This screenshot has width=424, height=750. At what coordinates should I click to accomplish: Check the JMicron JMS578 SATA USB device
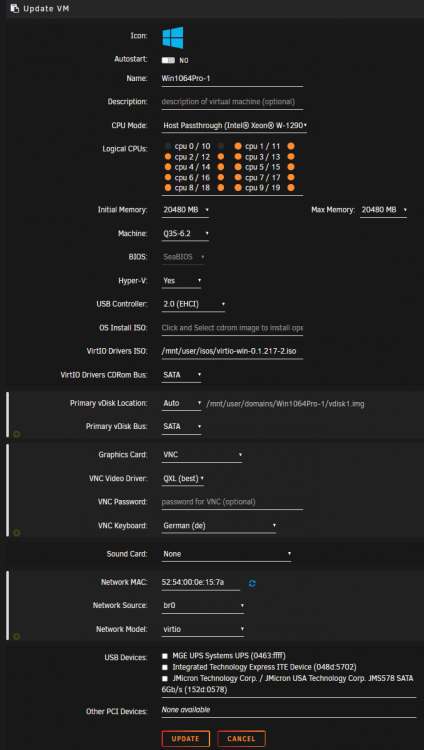tap(165, 679)
